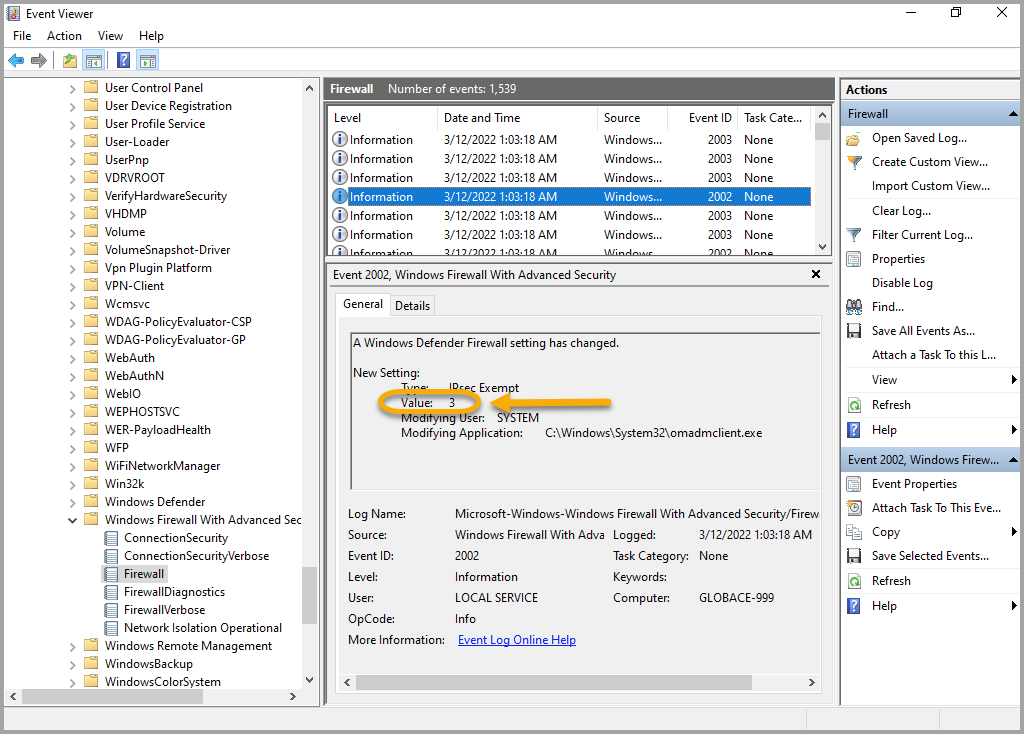Select Create Custom View in Actions pane

tap(929, 162)
